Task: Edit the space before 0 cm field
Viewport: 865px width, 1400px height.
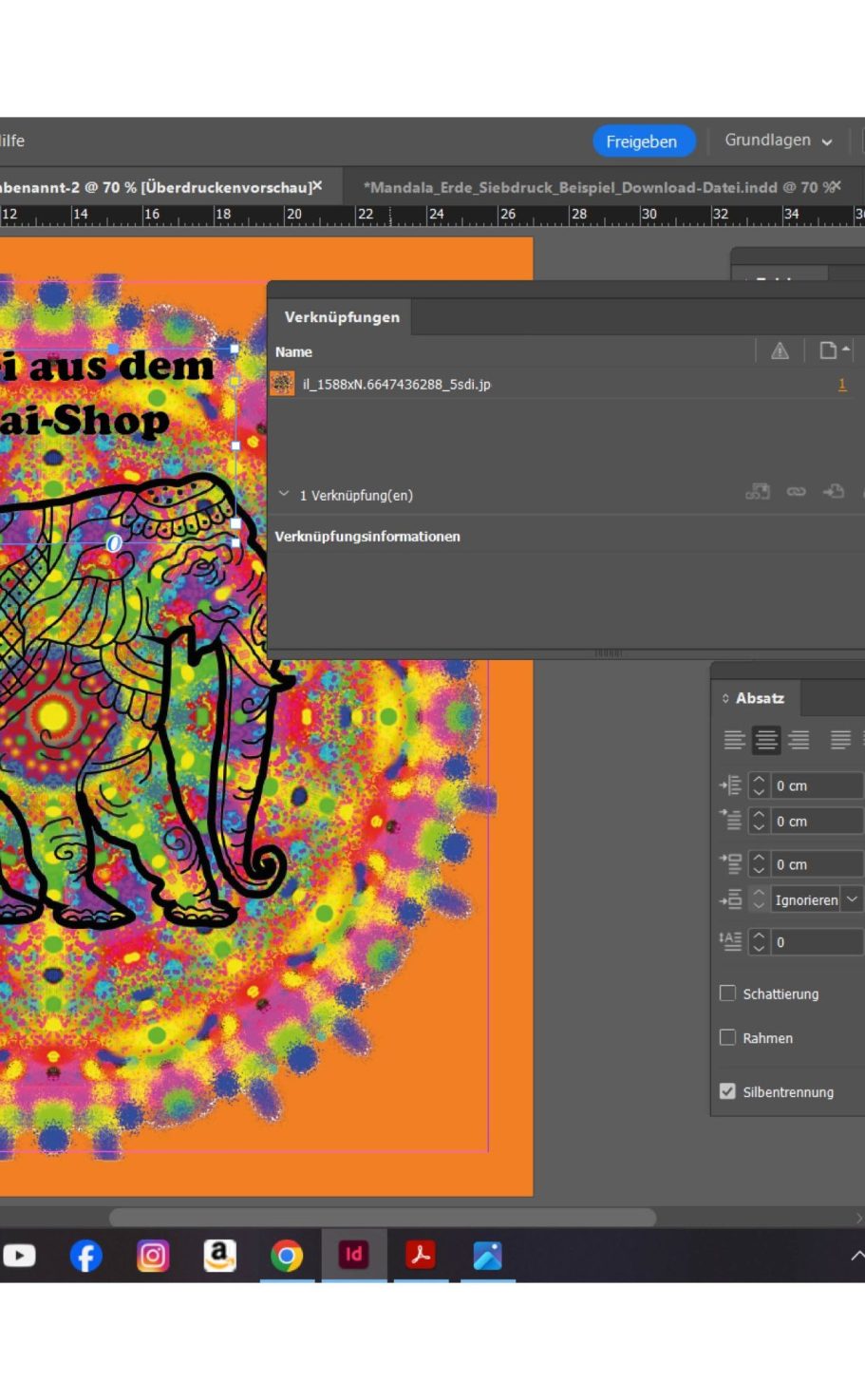Action: [x=817, y=864]
